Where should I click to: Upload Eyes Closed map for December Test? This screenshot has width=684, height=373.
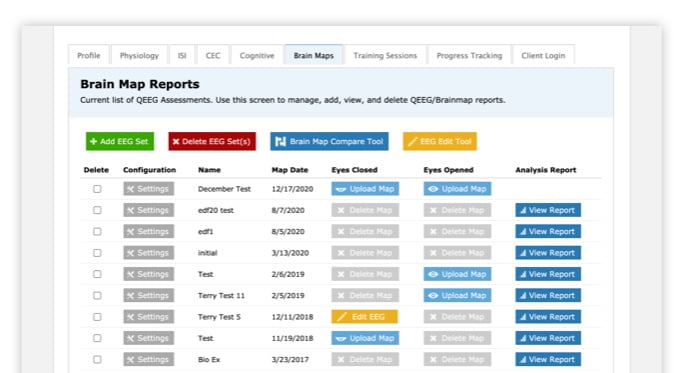[365, 189]
